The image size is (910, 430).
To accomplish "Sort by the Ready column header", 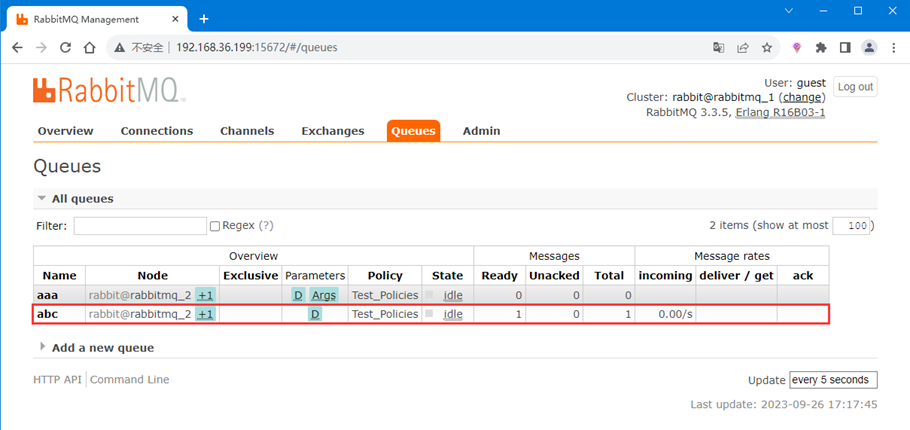I will [500, 276].
